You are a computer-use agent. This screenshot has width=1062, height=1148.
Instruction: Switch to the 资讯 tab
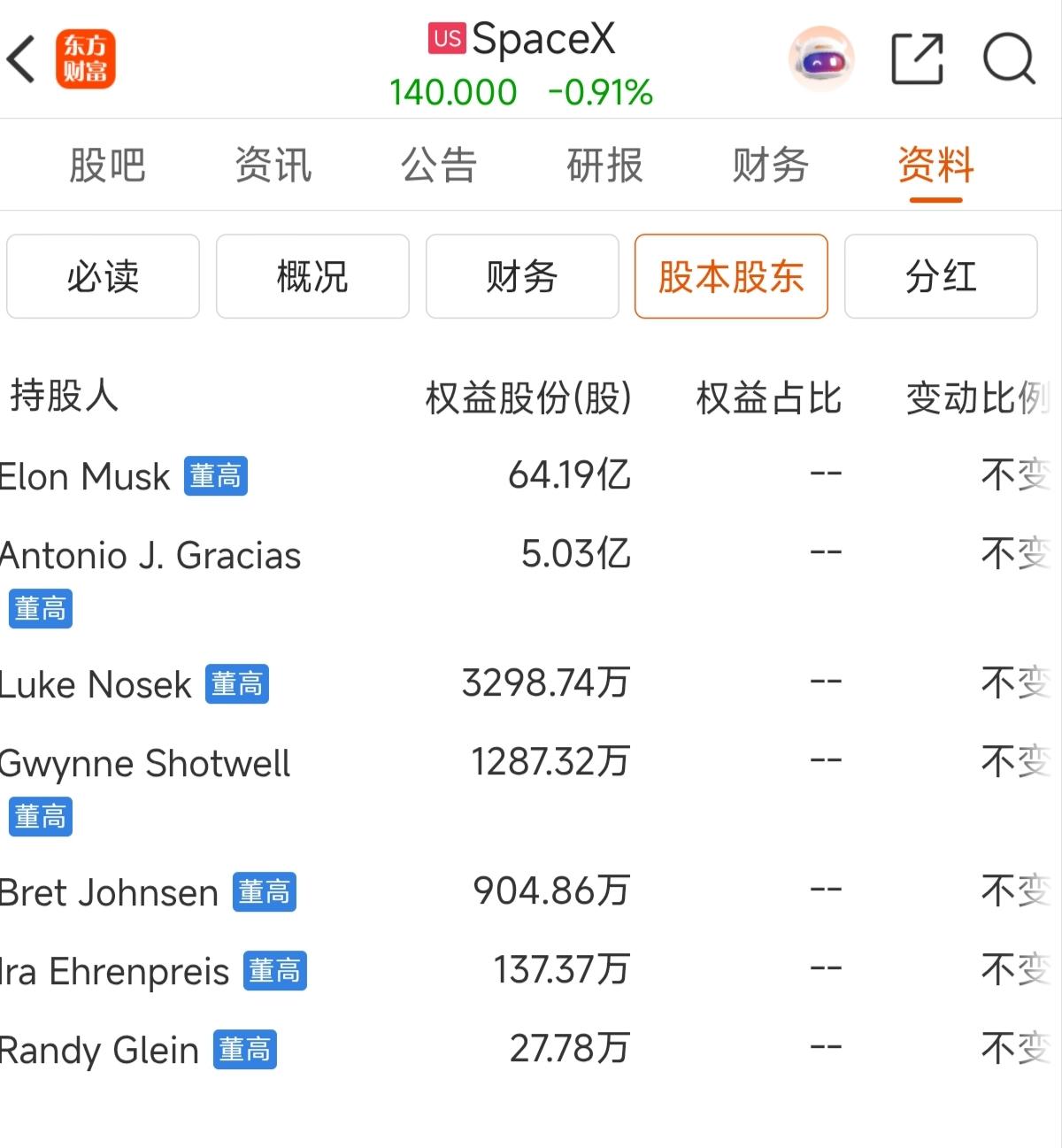(x=273, y=166)
